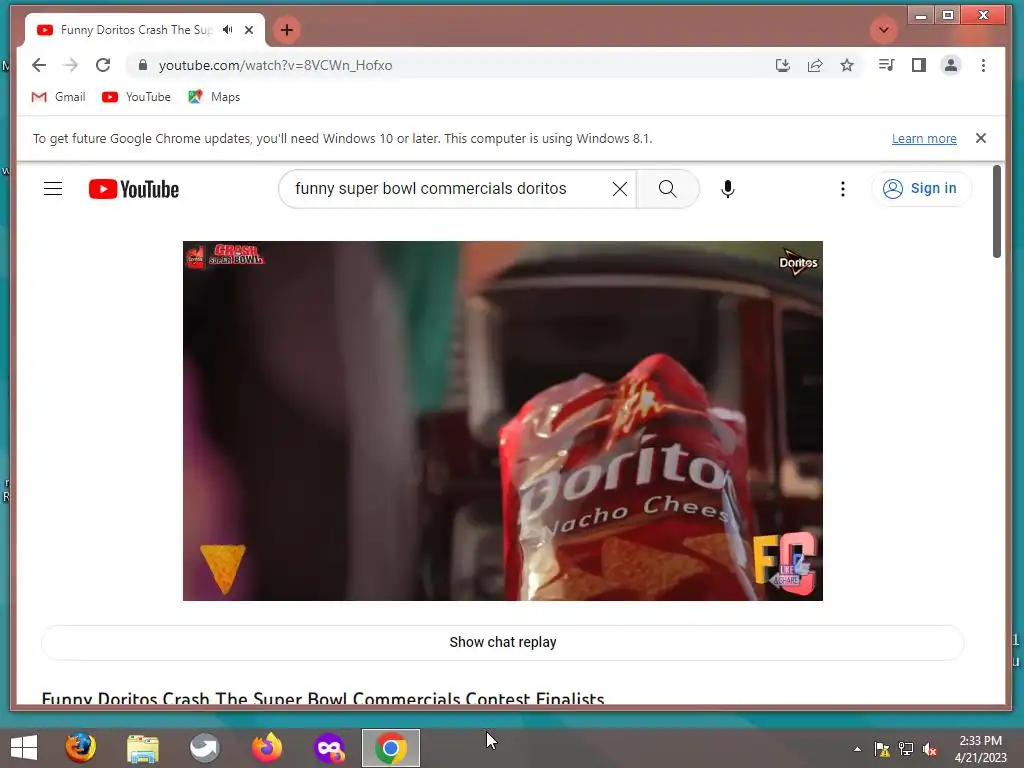This screenshot has height=768, width=1024.
Task: Go back using the browser back arrow
Action: (39, 65)
